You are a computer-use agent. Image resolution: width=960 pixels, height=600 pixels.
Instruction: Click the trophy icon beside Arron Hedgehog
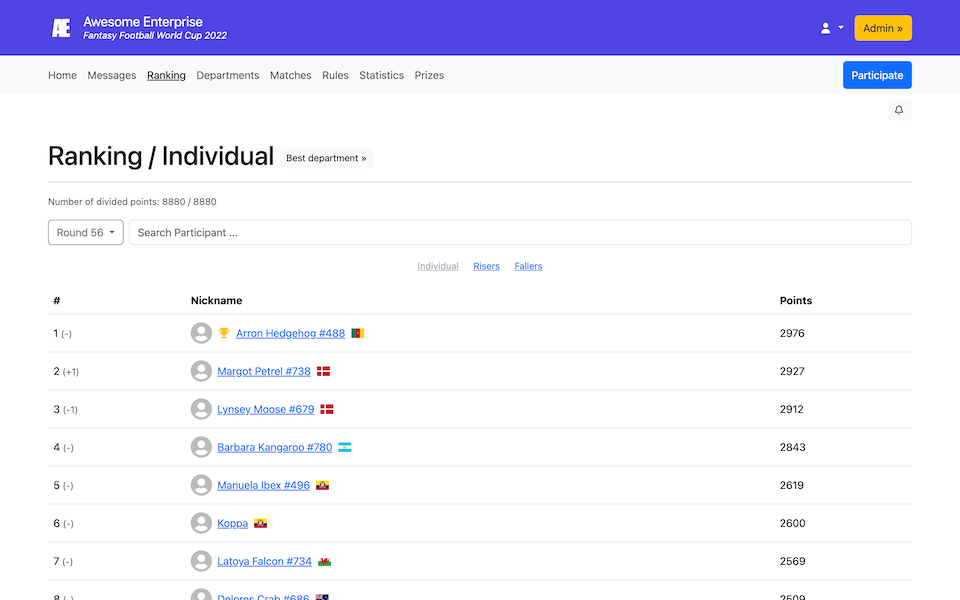(222, 332)
